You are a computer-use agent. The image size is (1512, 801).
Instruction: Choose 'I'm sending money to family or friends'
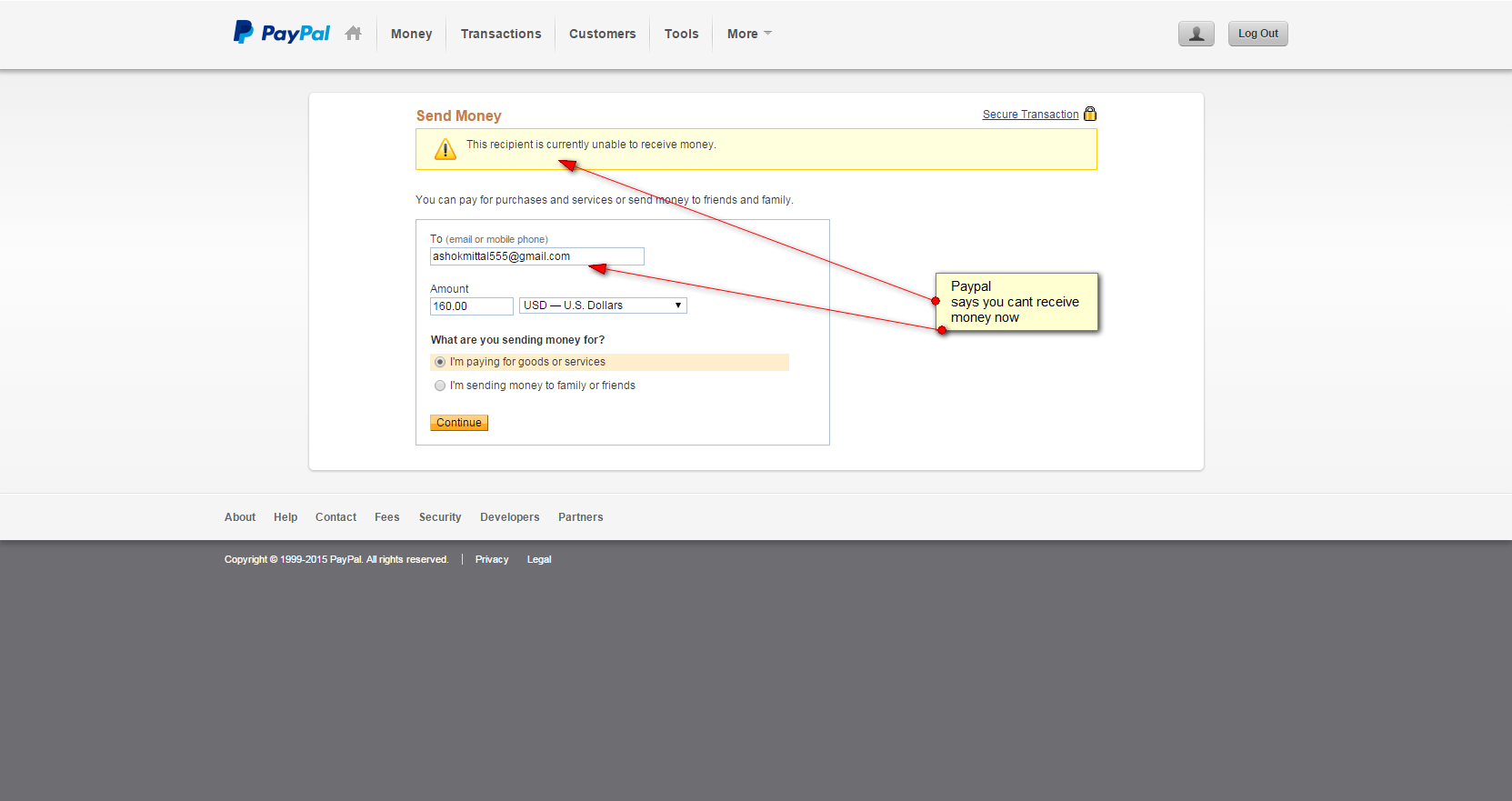click(440, 385)
